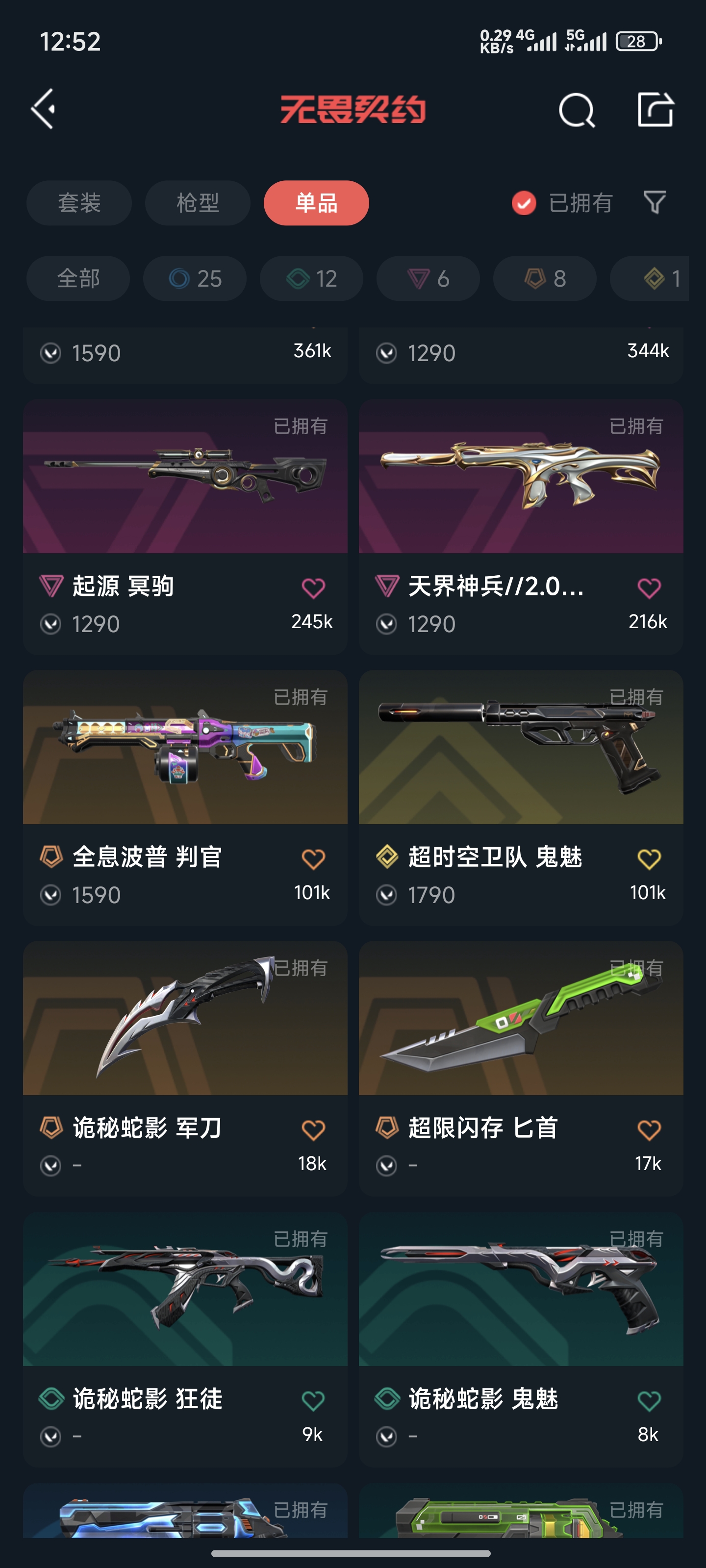The height and width of the screenshot is (1568, 706).
Task: Select the 全部 rarity filter
Action: [78, 278]
